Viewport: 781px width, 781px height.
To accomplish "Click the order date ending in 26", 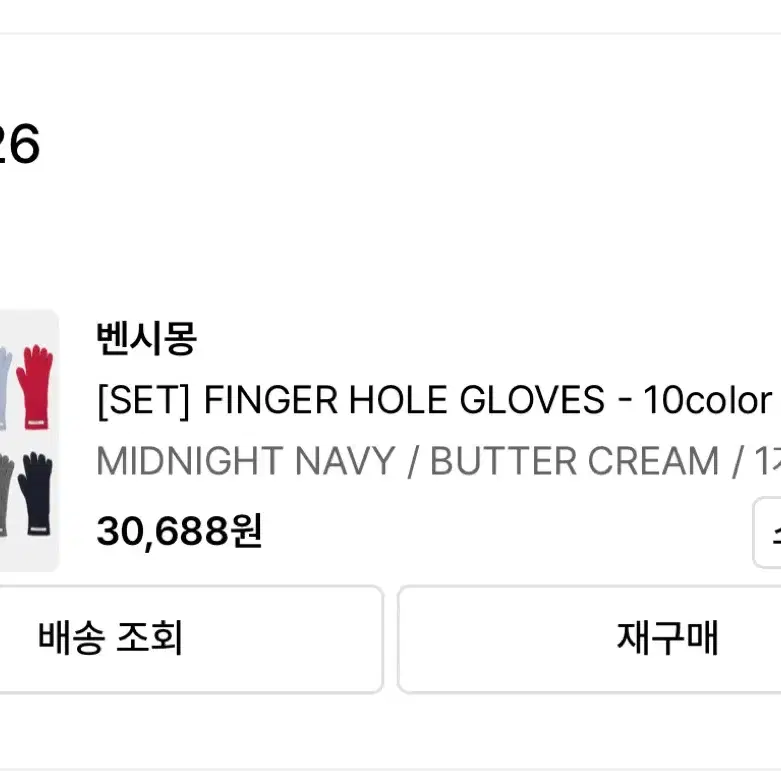I will 19,143.
